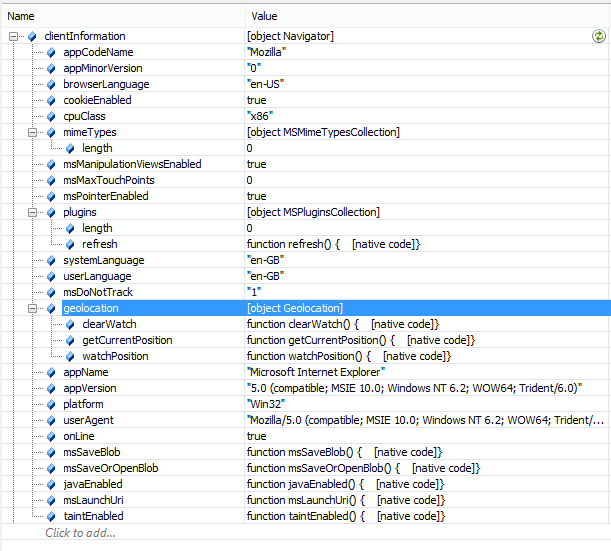The height and width of the screenshot is (551, 611).
Task: Click the diamond icon next to msManipulationViewsEnabled
Action: click(51, 164)
